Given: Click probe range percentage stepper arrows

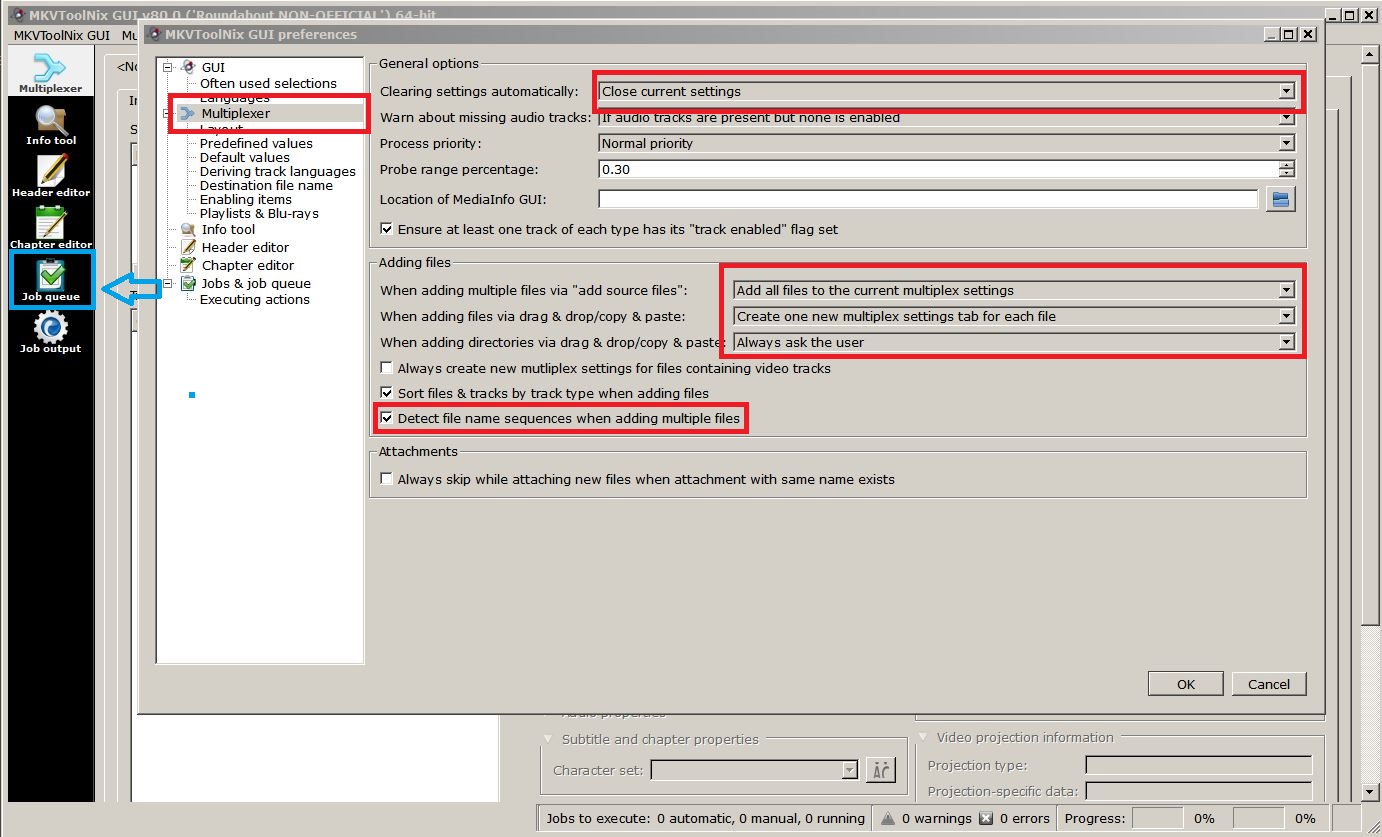Looking at the screenshot, I should (1287, 169).
